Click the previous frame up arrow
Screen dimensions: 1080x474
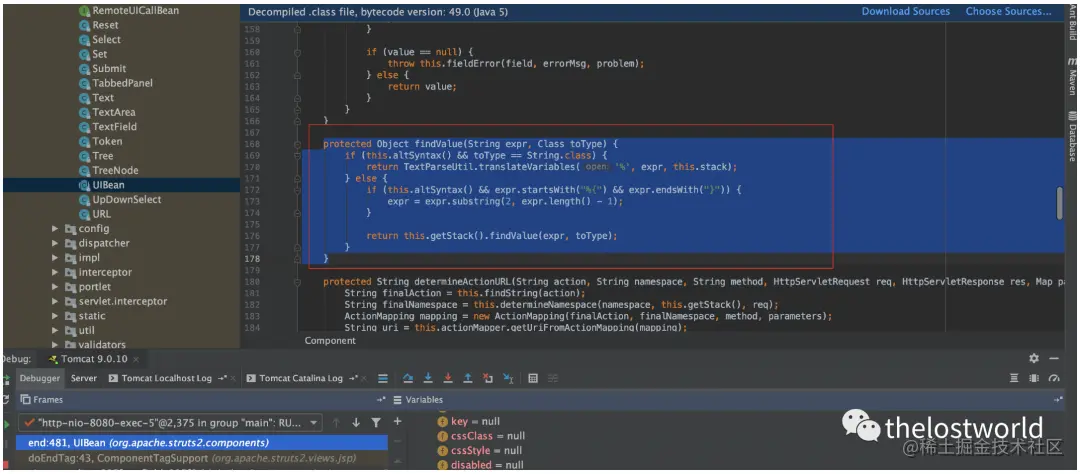point(336,422)
